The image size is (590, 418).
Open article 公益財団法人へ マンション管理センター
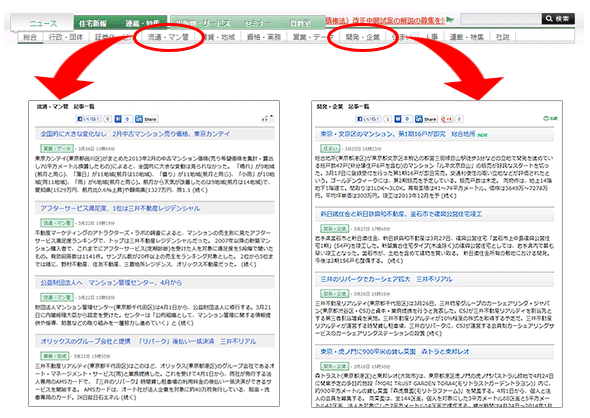pyautogui.click(x=111, y=283)
